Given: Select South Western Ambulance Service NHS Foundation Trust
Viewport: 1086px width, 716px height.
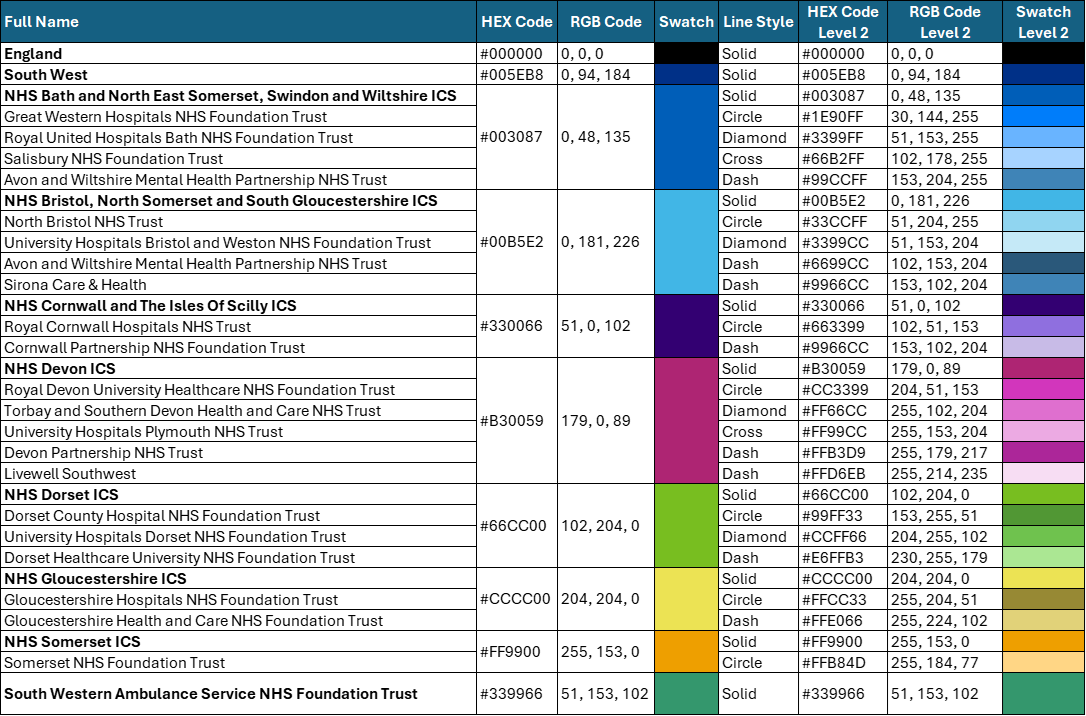Looking at the screenshot, I should [238, 694].
